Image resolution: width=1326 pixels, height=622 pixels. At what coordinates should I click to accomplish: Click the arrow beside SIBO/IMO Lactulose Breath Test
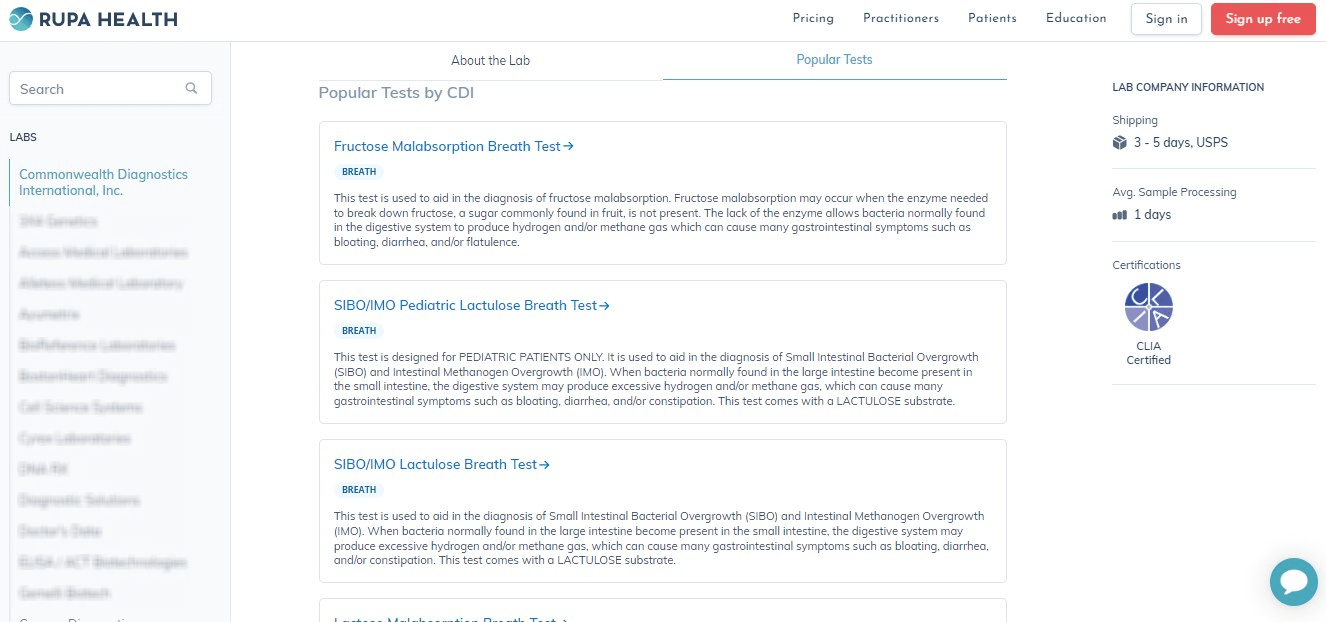point(544,464)
